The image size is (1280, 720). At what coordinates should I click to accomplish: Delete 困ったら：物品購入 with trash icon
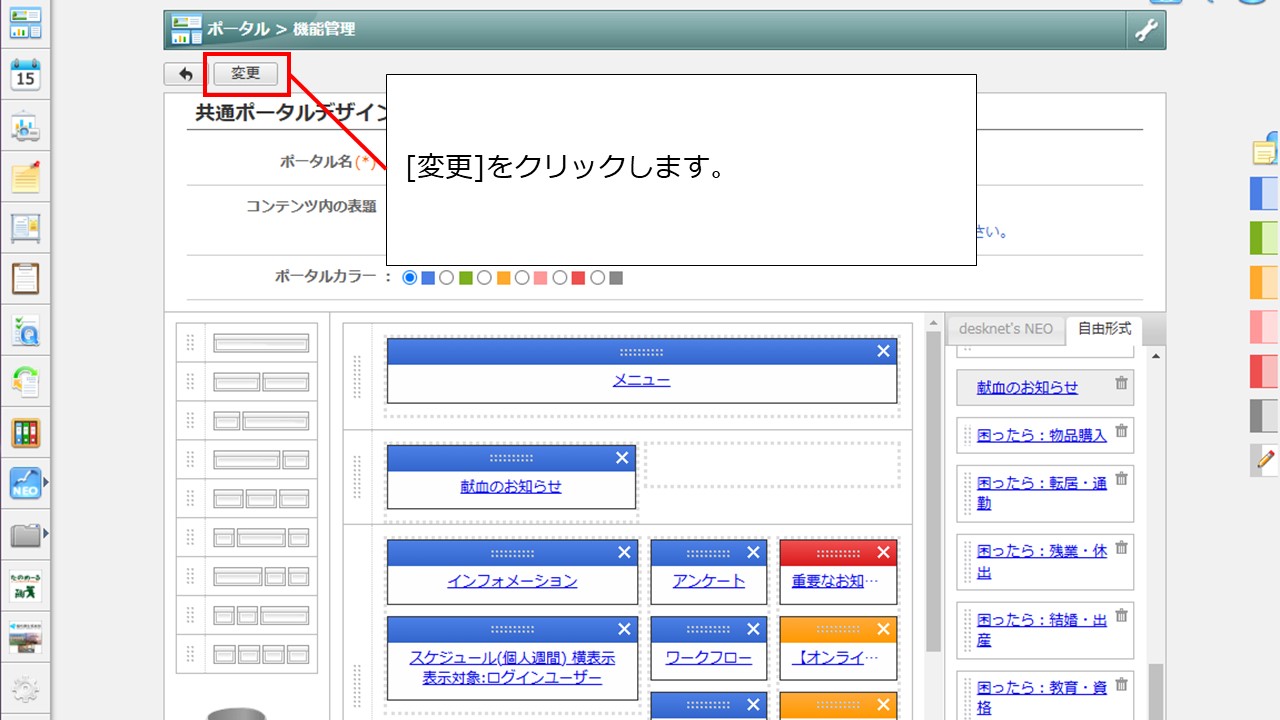click(x=1121, y=431)
